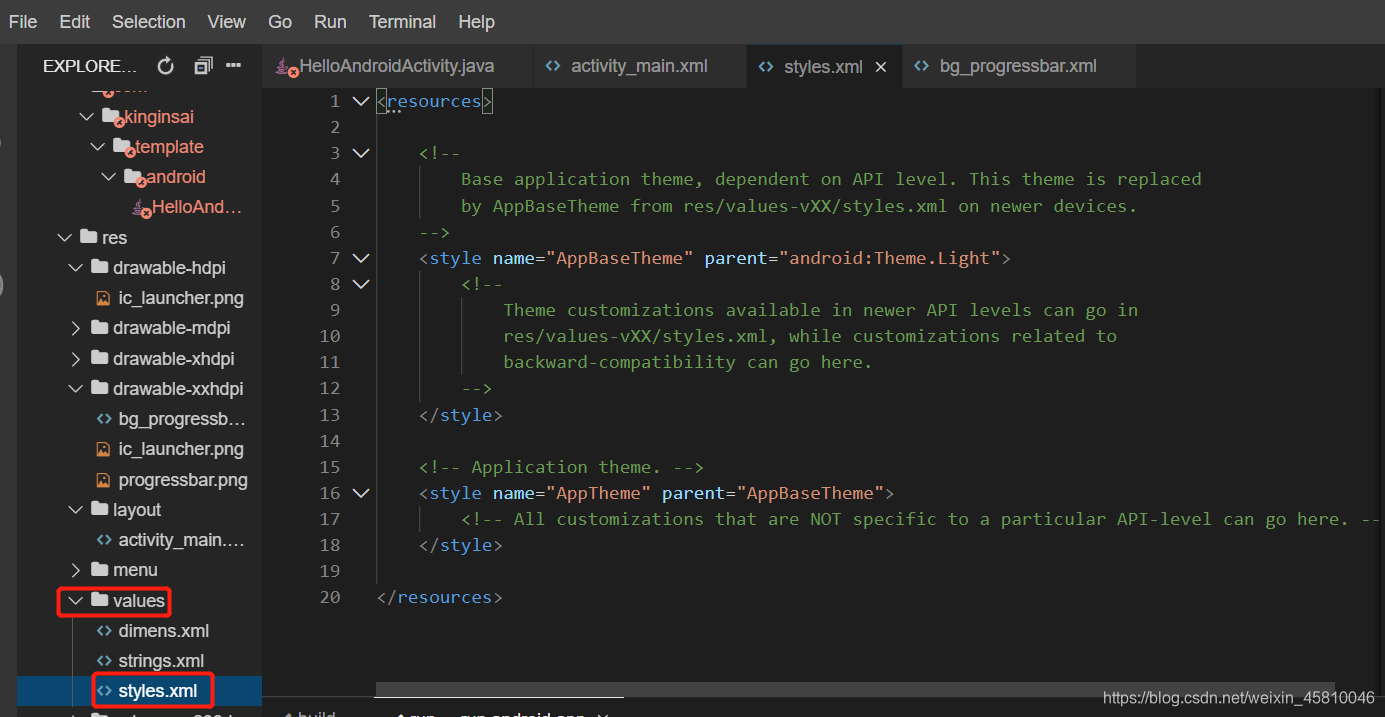Open the Terminal menu
Screen dimensions: 1385x717
click(402, 21)
